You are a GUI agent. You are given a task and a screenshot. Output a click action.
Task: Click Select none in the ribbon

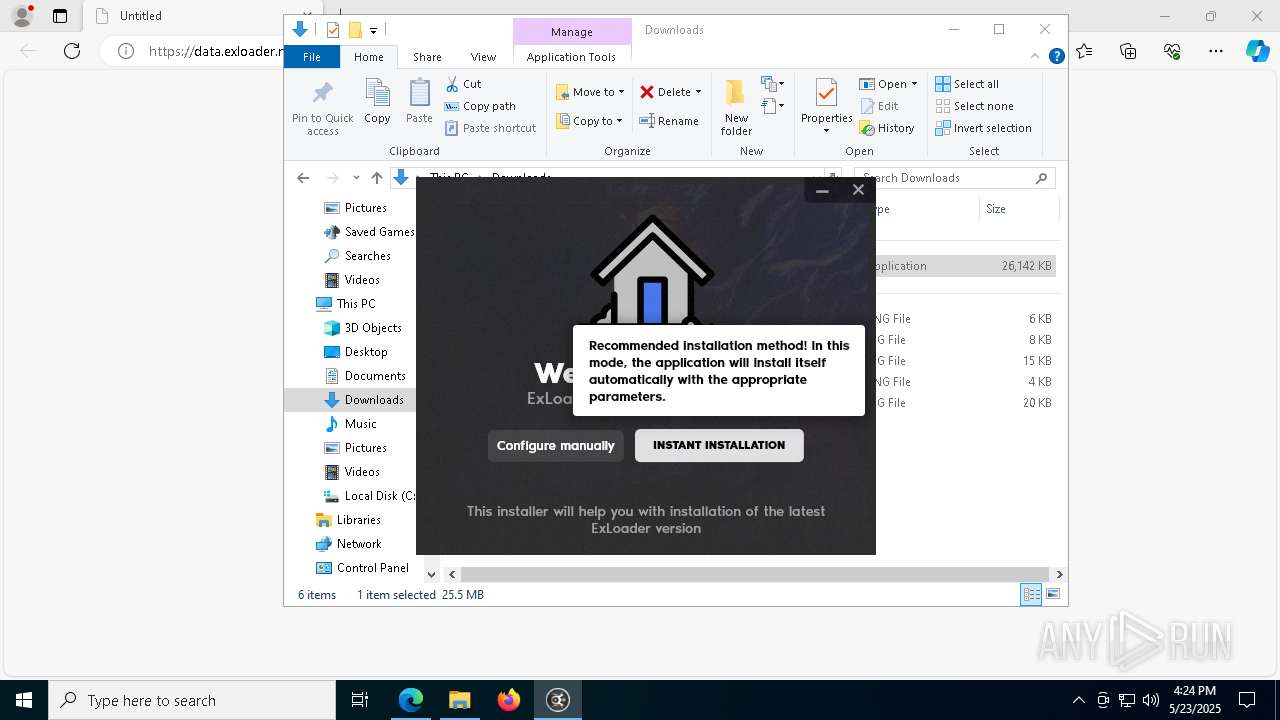[x=974, y=106]
